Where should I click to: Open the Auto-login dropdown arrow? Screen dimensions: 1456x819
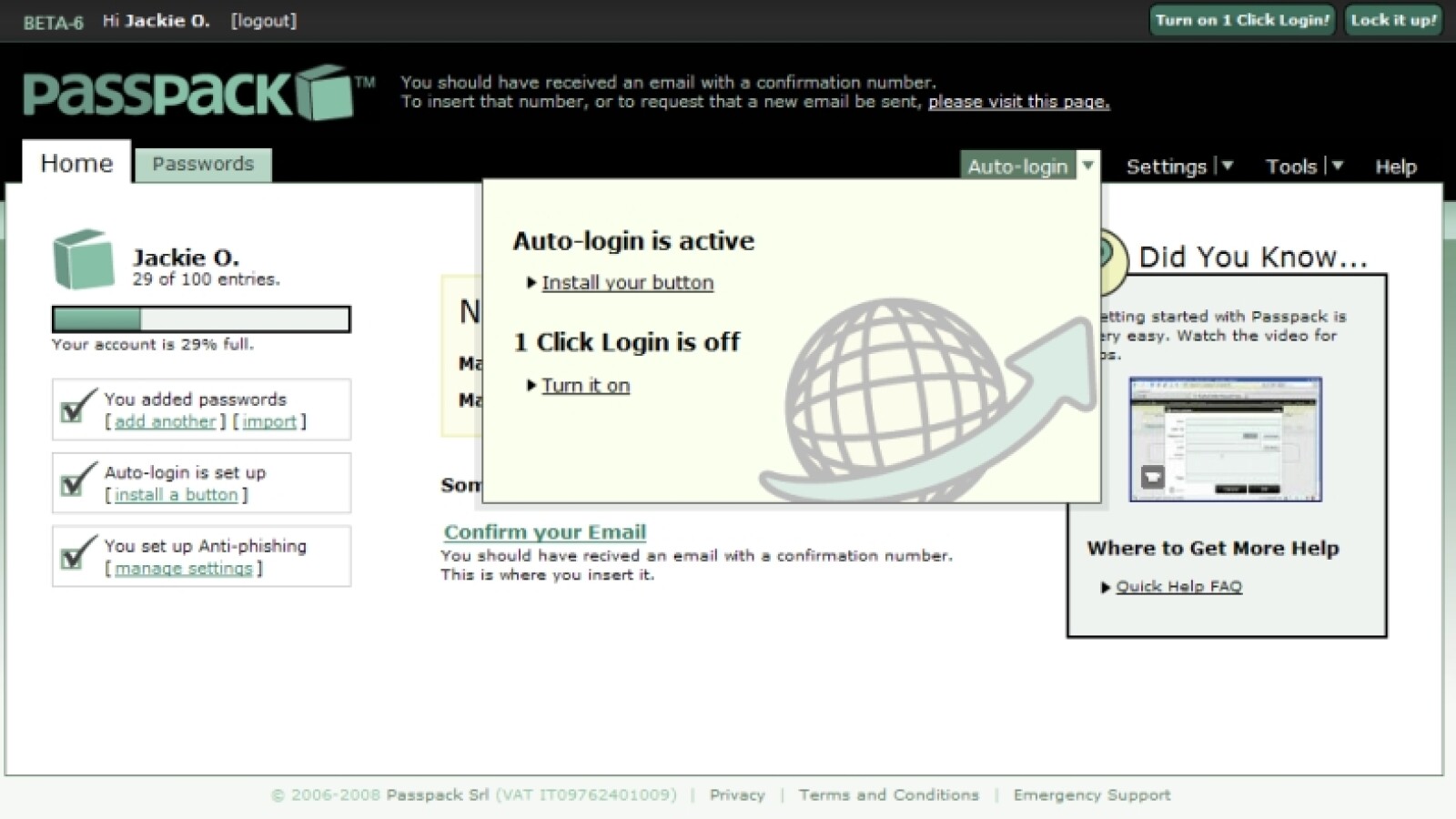(1088, 167)
